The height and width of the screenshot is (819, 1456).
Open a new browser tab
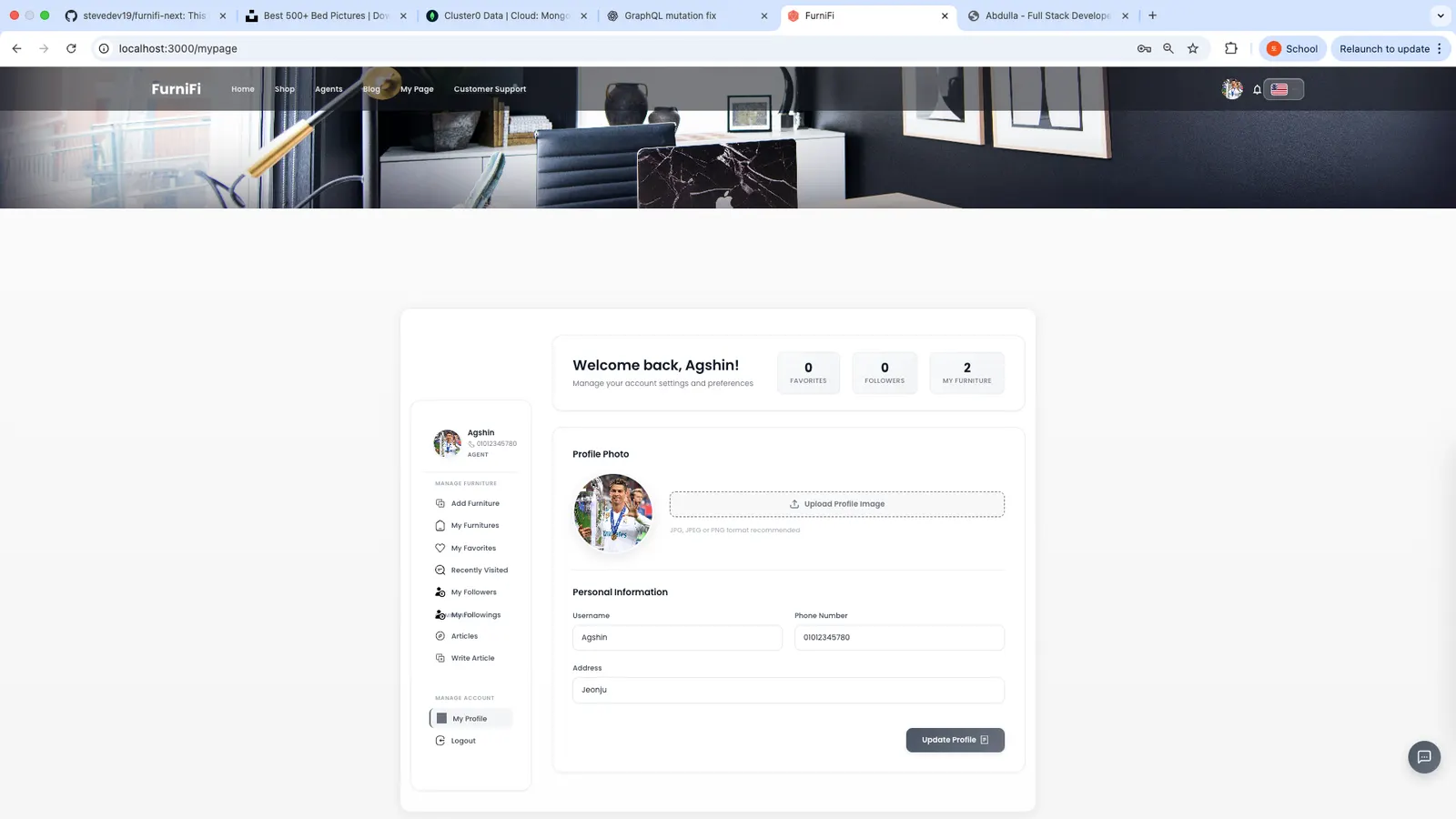(x=1152, y=15)
